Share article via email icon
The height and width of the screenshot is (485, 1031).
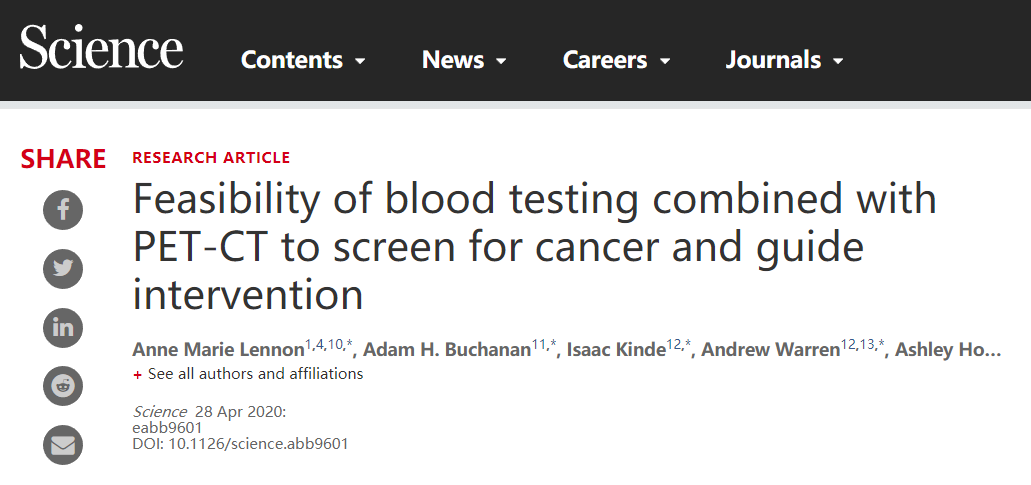(x=63, y=444)
